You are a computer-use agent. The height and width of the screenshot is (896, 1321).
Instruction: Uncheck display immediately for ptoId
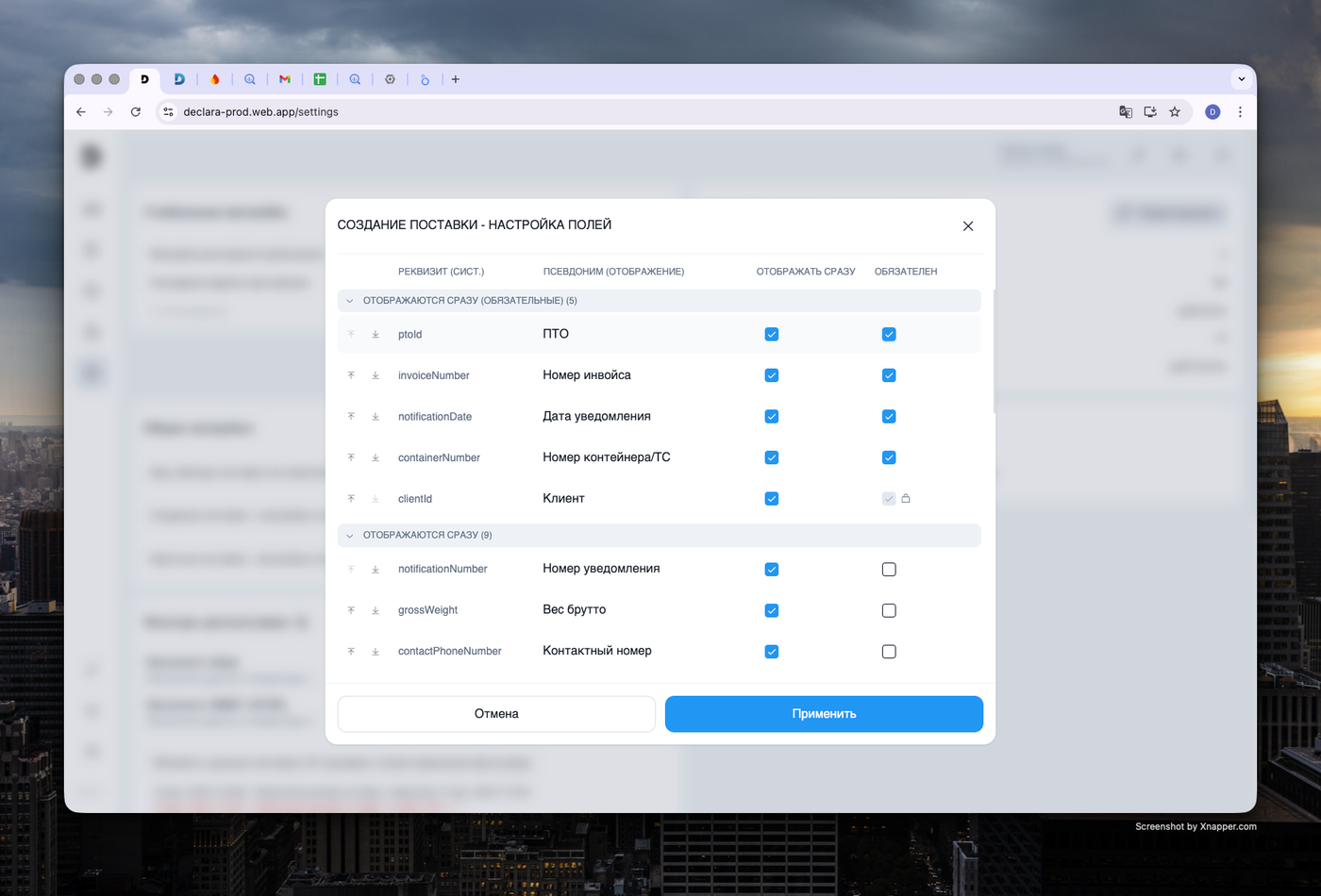click(x=772, y=335)
